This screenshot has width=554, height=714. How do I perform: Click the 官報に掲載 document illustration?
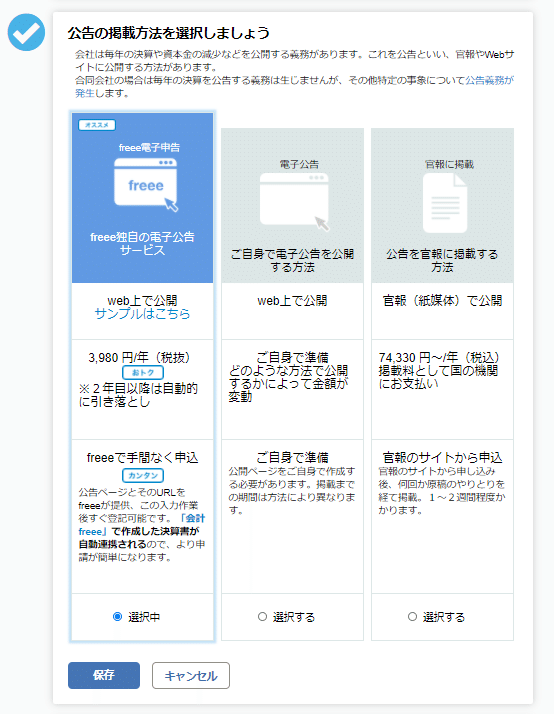(445, 203)
